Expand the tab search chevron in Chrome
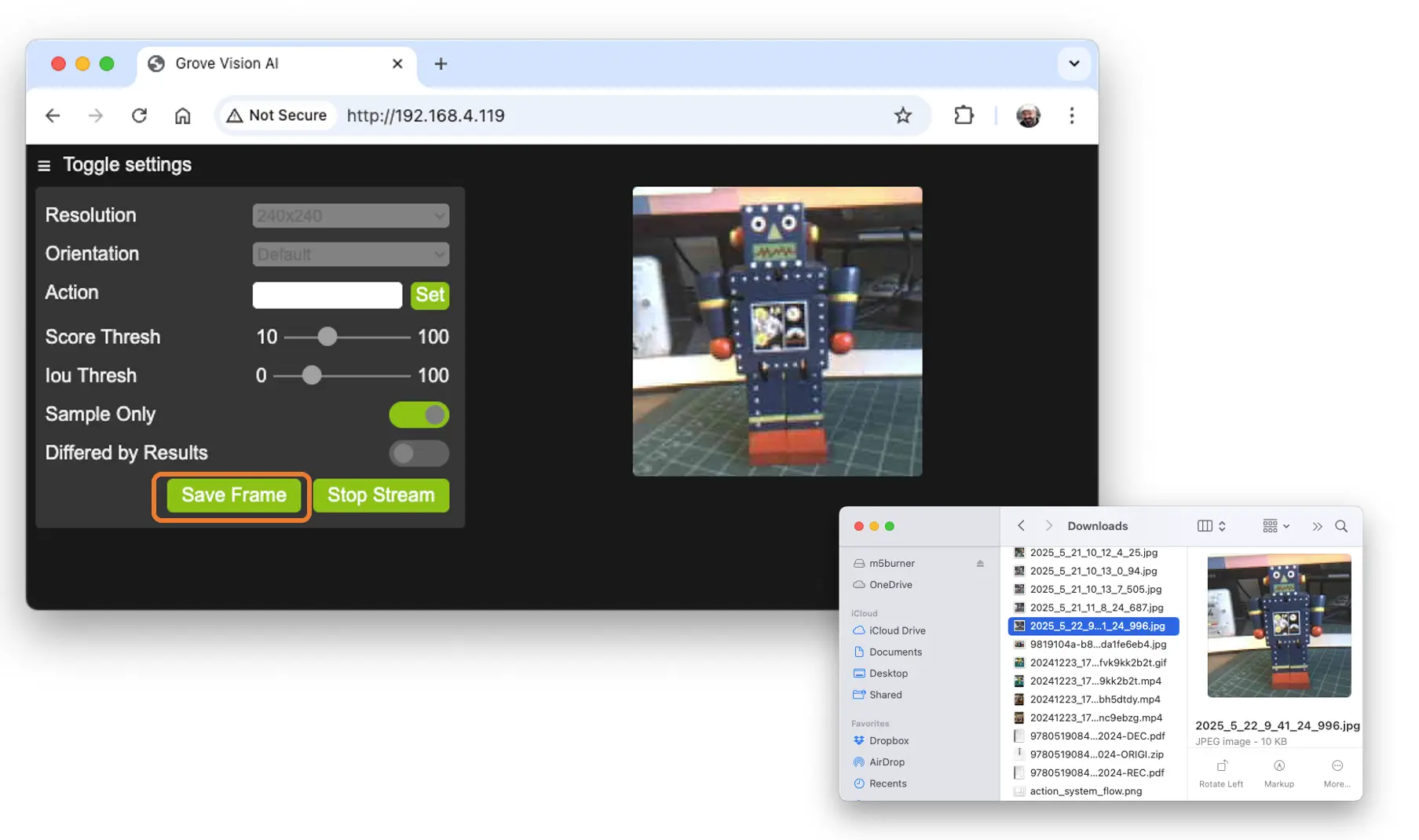The height and width of the screenshot is (840, 1419). (1073, 64)
